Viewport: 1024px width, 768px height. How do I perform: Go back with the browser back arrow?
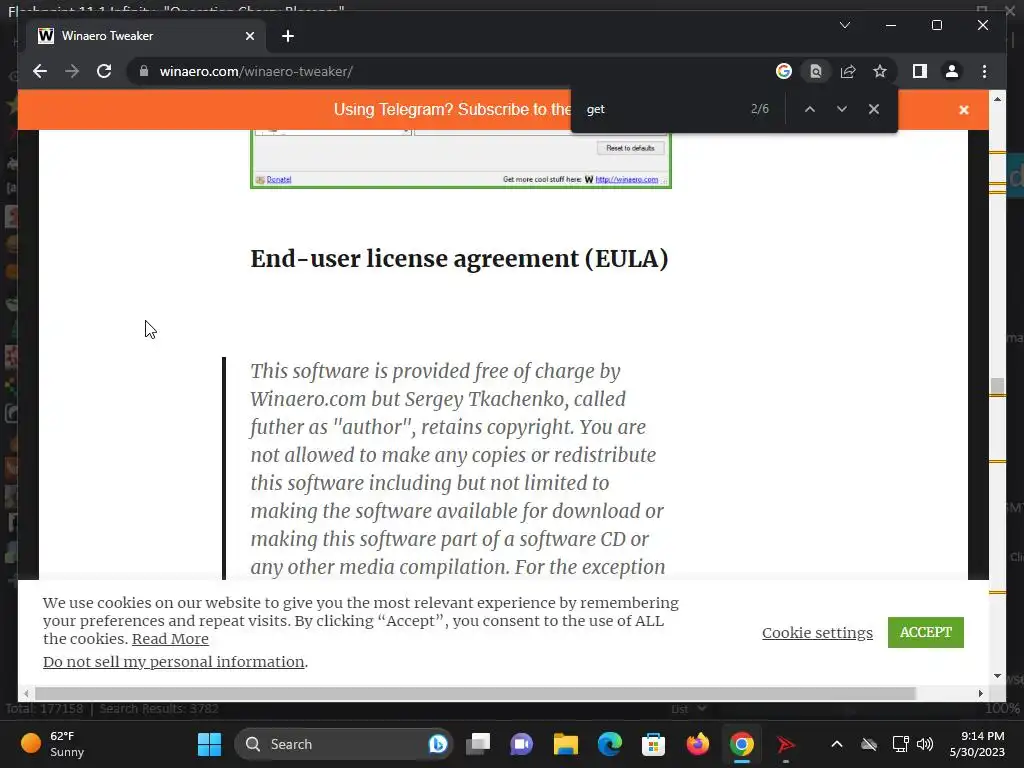(x=40, y=71)
